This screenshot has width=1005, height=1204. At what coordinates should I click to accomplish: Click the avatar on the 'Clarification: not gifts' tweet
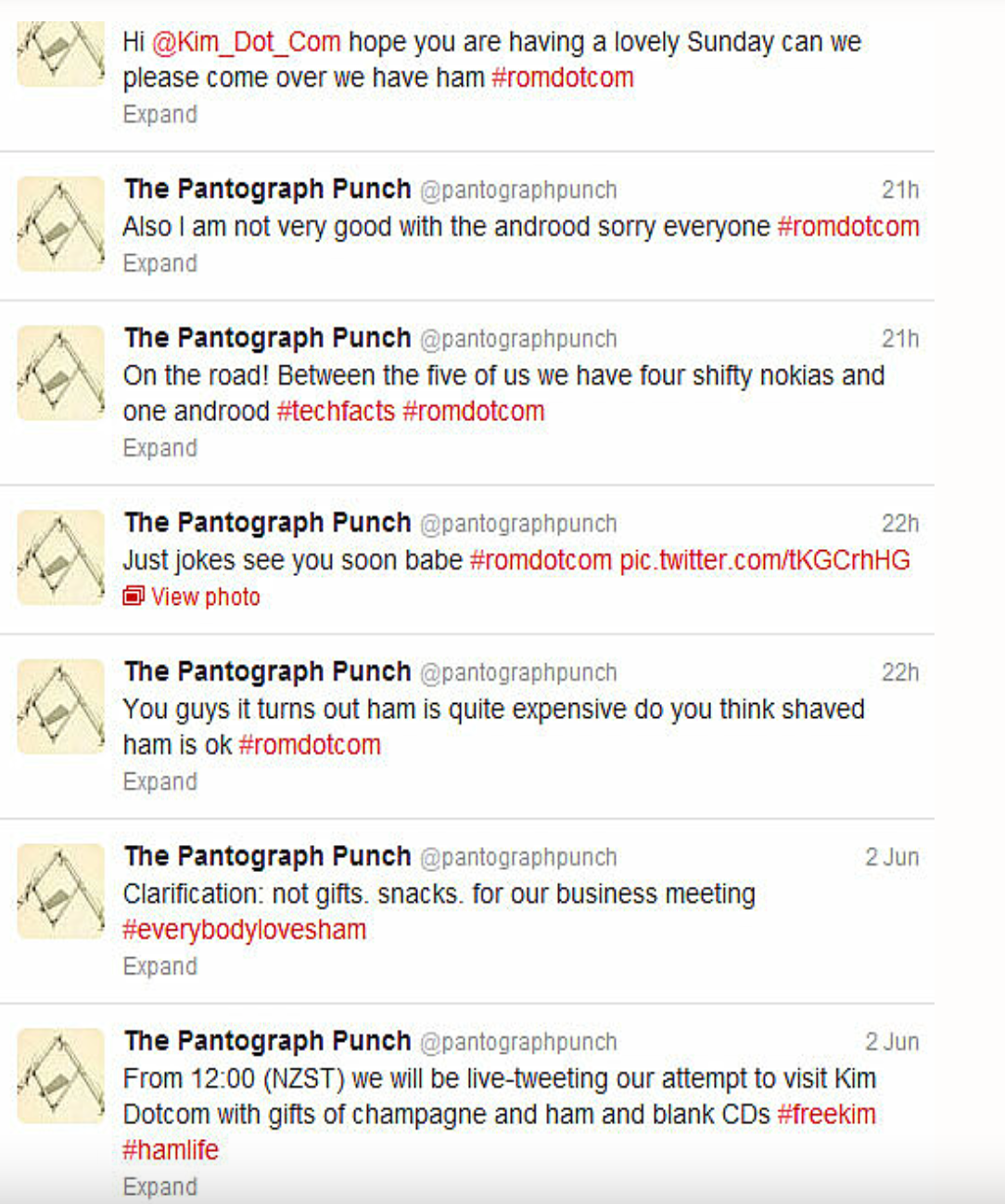[x=61, y=890]
